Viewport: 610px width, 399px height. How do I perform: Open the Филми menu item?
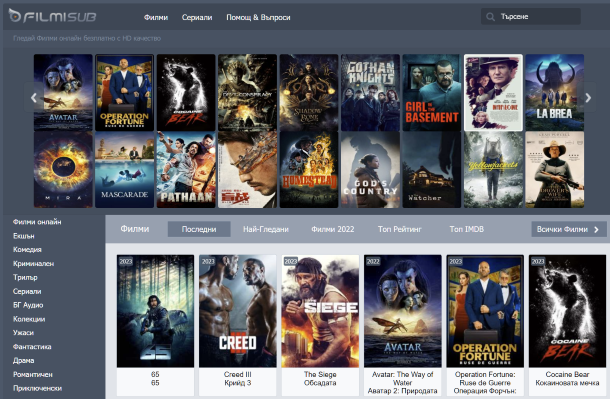156,18
